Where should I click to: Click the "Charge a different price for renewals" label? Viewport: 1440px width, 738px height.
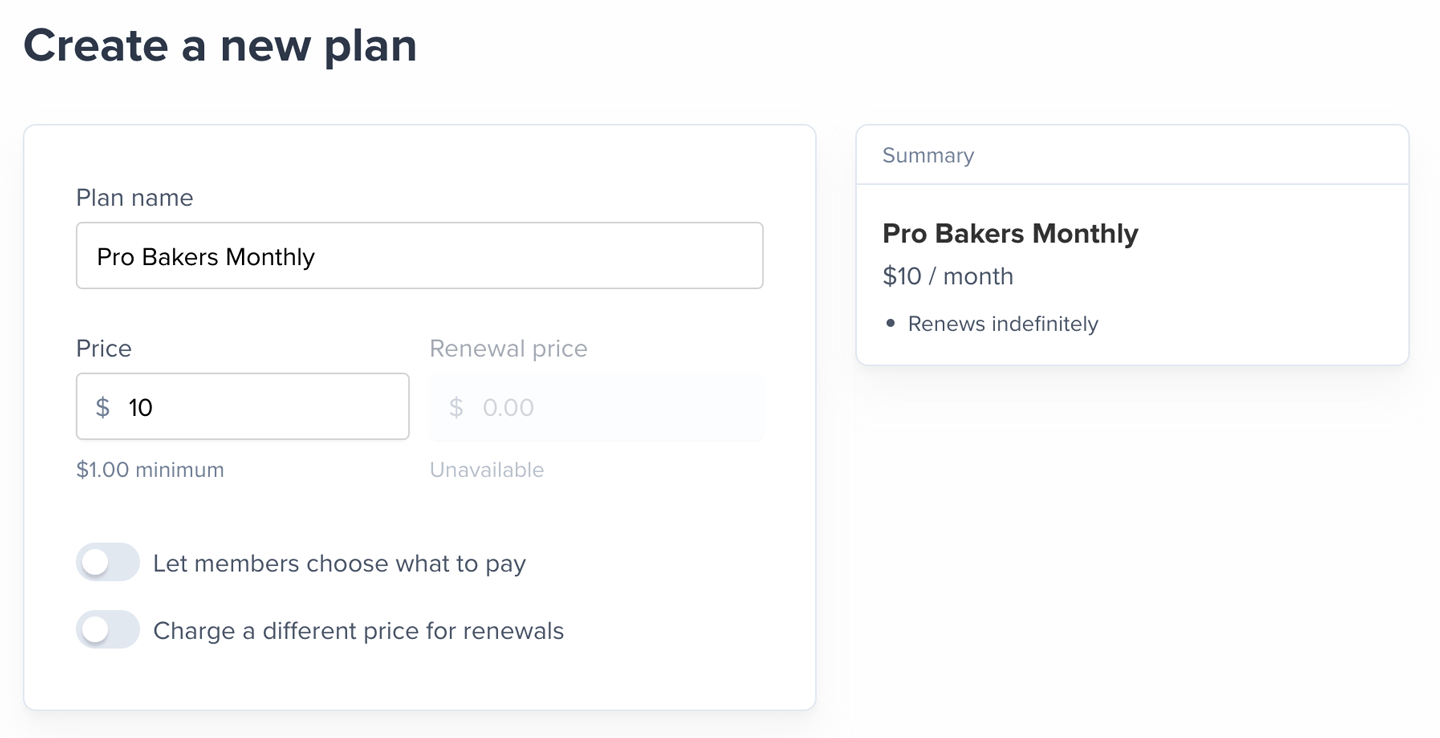(x=358, y=631)
